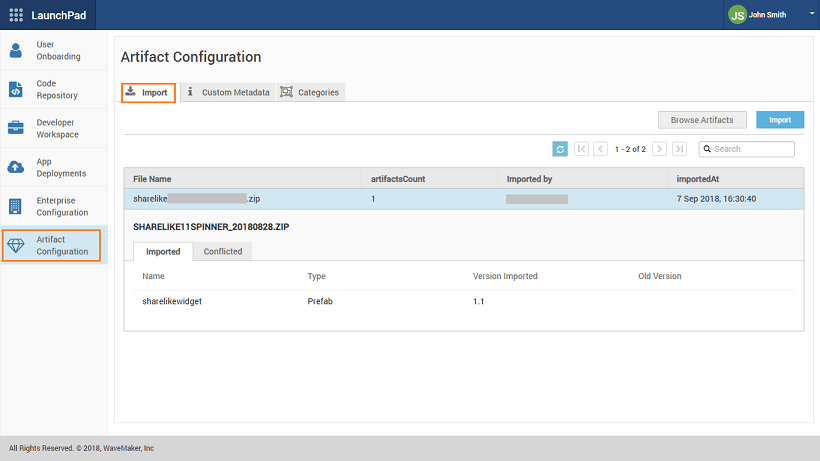The width and height of the screenshot is (820, 461).
Task: Click the User Onboarding sidebar icon
Action: tap(16, 50)
